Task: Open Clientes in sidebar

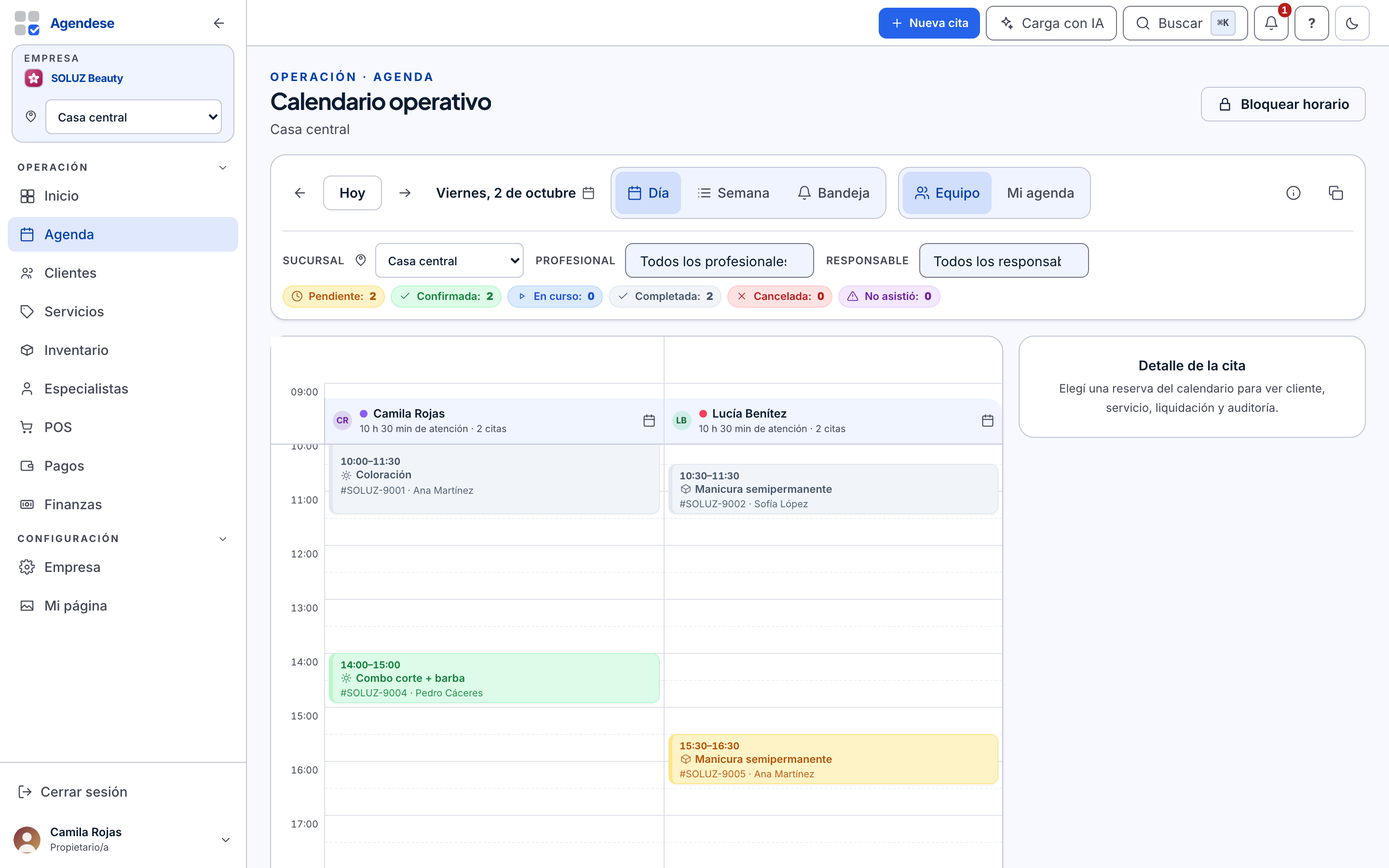Action: (x=123, y=272)
